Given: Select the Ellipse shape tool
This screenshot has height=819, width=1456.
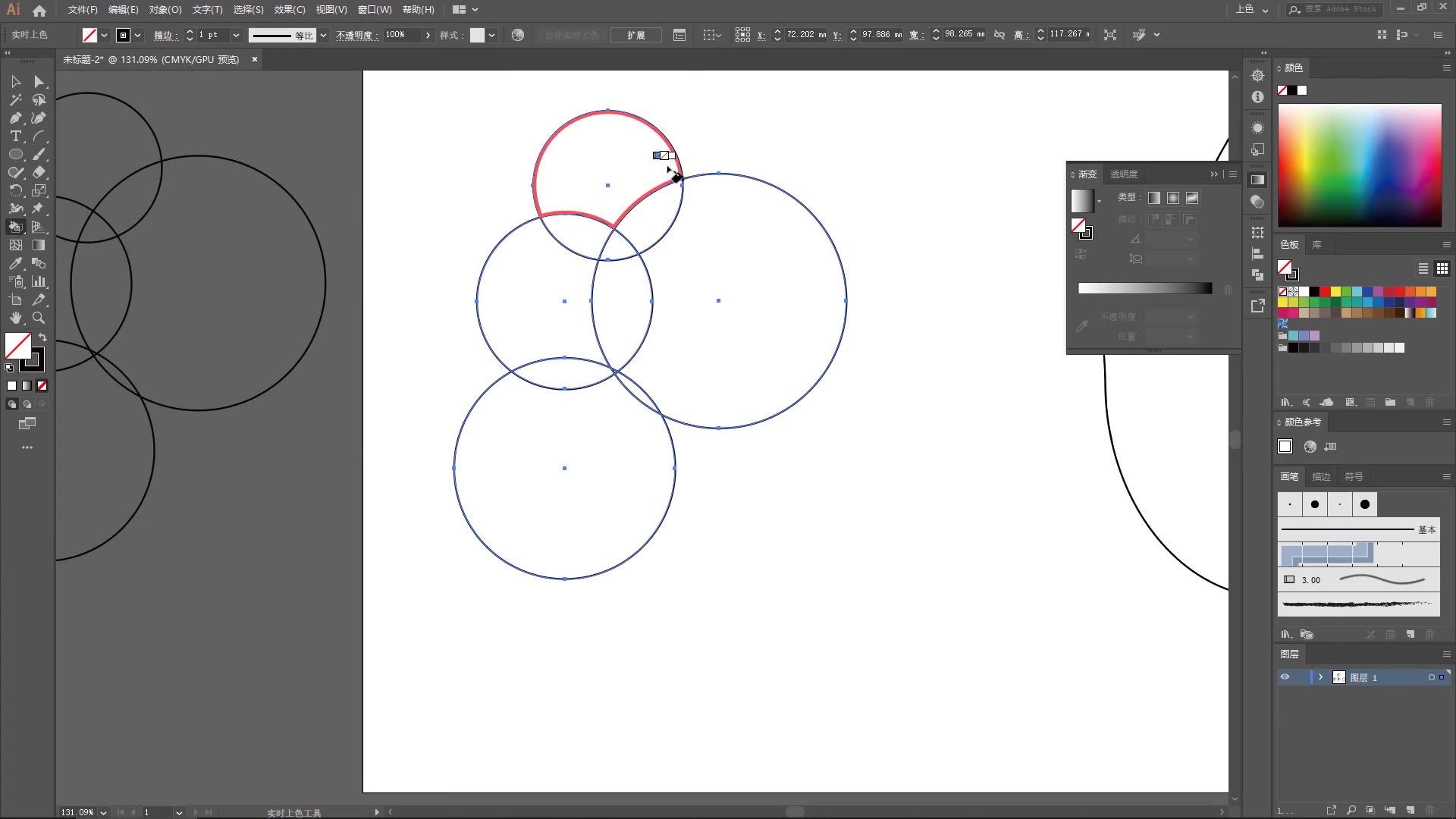Looking at the screenshot, I should click(15, 154).
